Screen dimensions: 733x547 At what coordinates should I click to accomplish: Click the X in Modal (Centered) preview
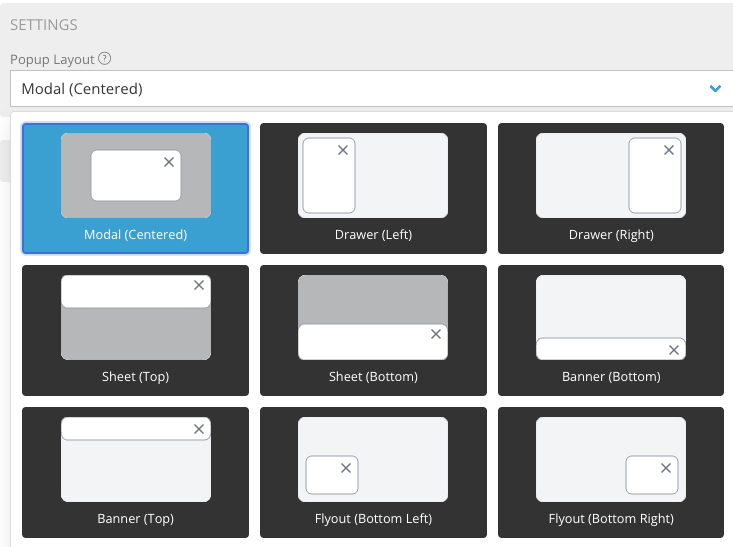point(169,162)
